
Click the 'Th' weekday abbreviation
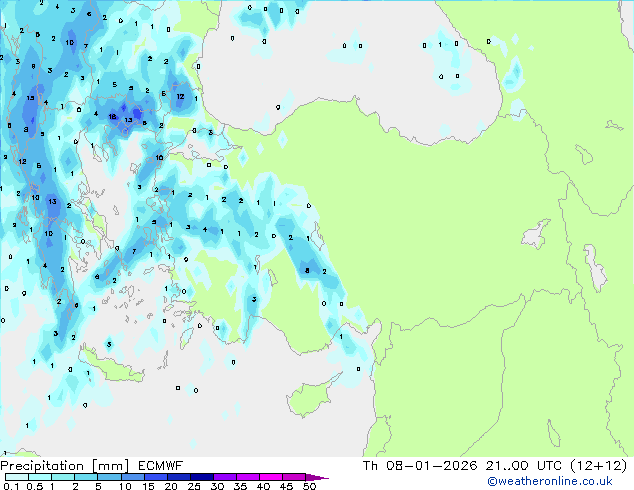click(370, 466)
